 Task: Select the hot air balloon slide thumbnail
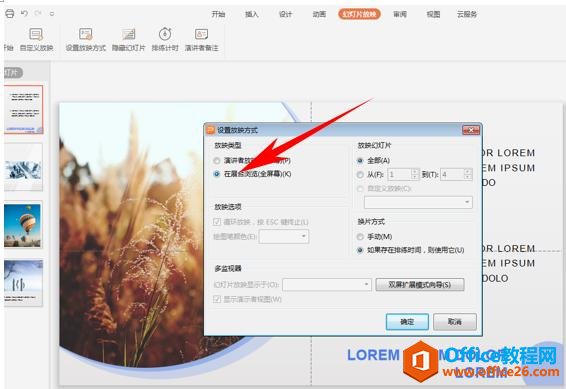[24, 224]
